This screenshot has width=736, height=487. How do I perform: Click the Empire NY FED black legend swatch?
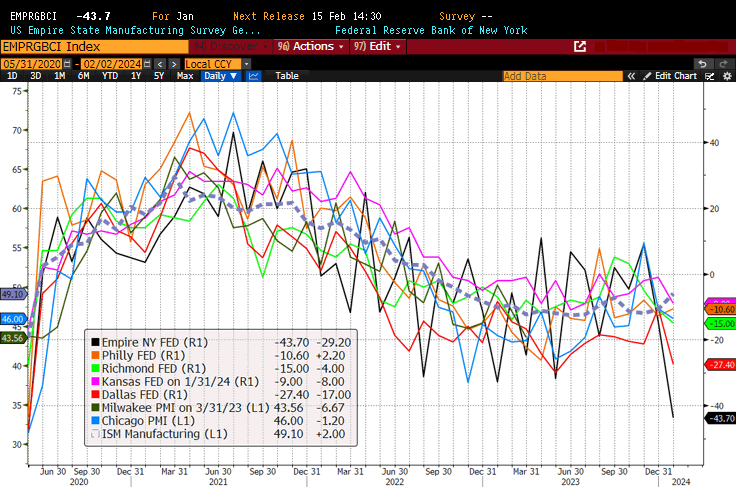[x=93, y=341]
